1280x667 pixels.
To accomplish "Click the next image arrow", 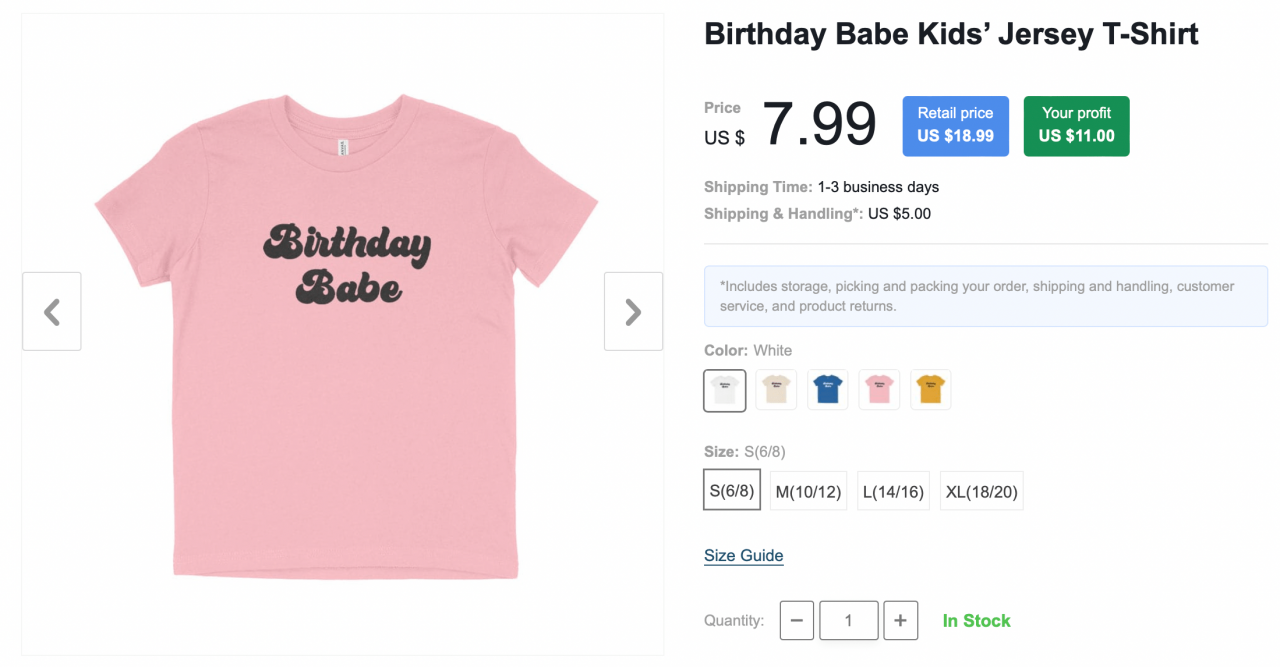I will (633, 311).
